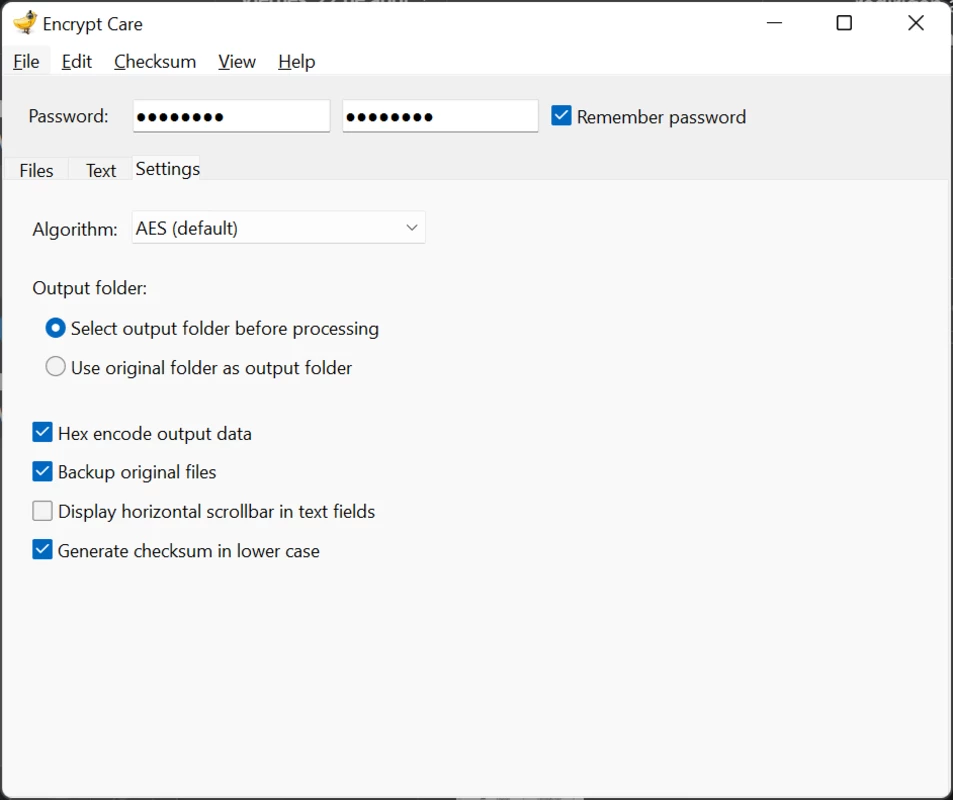Open the File menu
Screen dimensions: 953x800
pyautogui.click(x=26, y=62)
